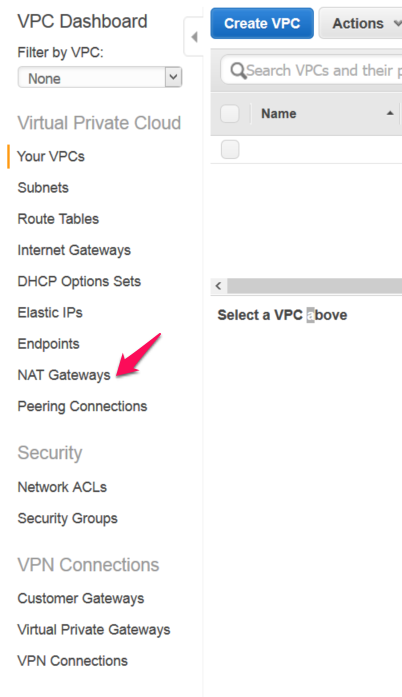Focus the Search VPCs input field

click(x=311, y=70)
